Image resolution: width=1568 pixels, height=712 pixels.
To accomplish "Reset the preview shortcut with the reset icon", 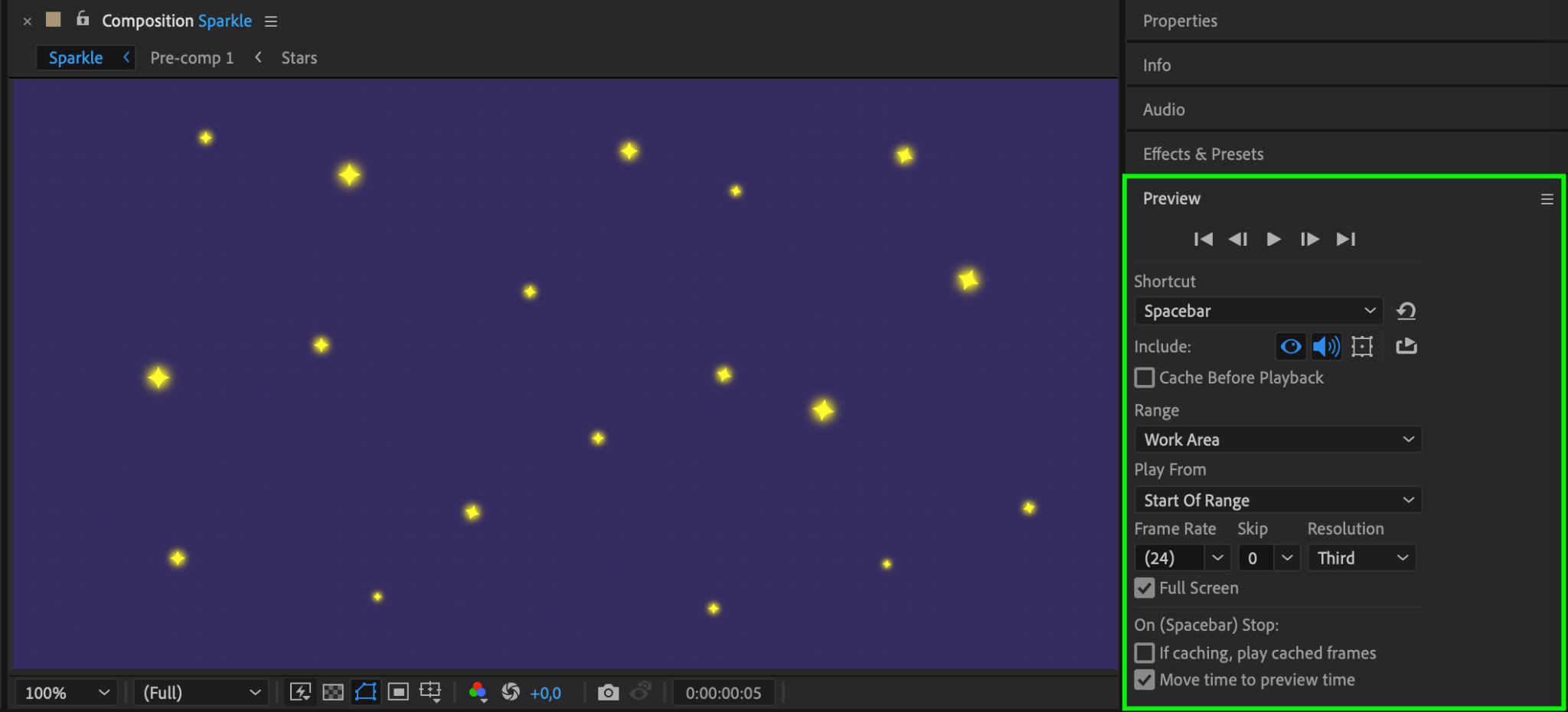I will pyautogui.click(x=1406, y=311).
